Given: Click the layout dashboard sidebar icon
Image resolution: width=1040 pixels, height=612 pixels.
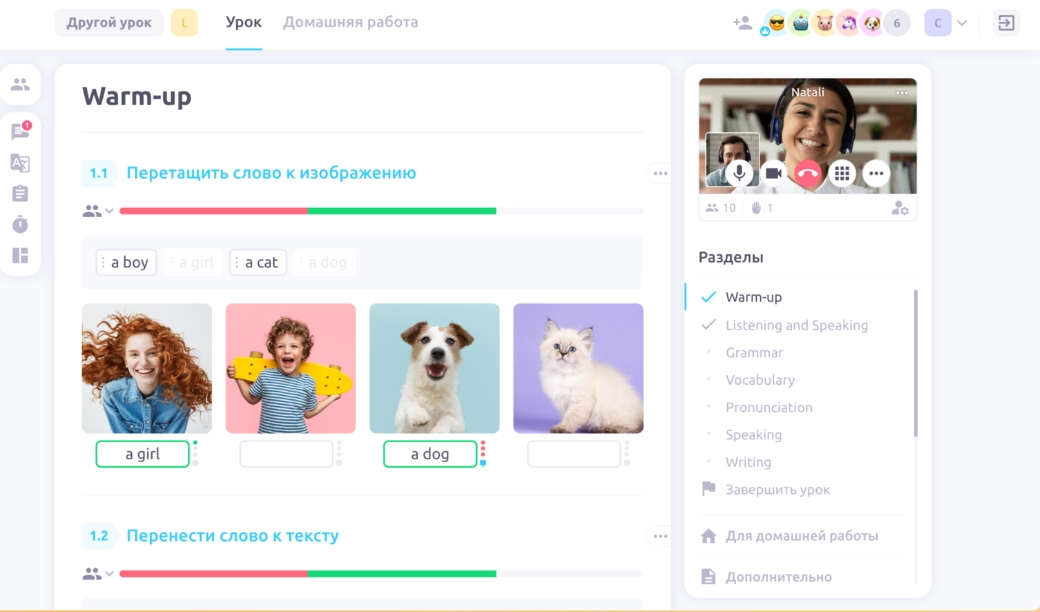Looking at the screenshot, I should coord(20,255).
